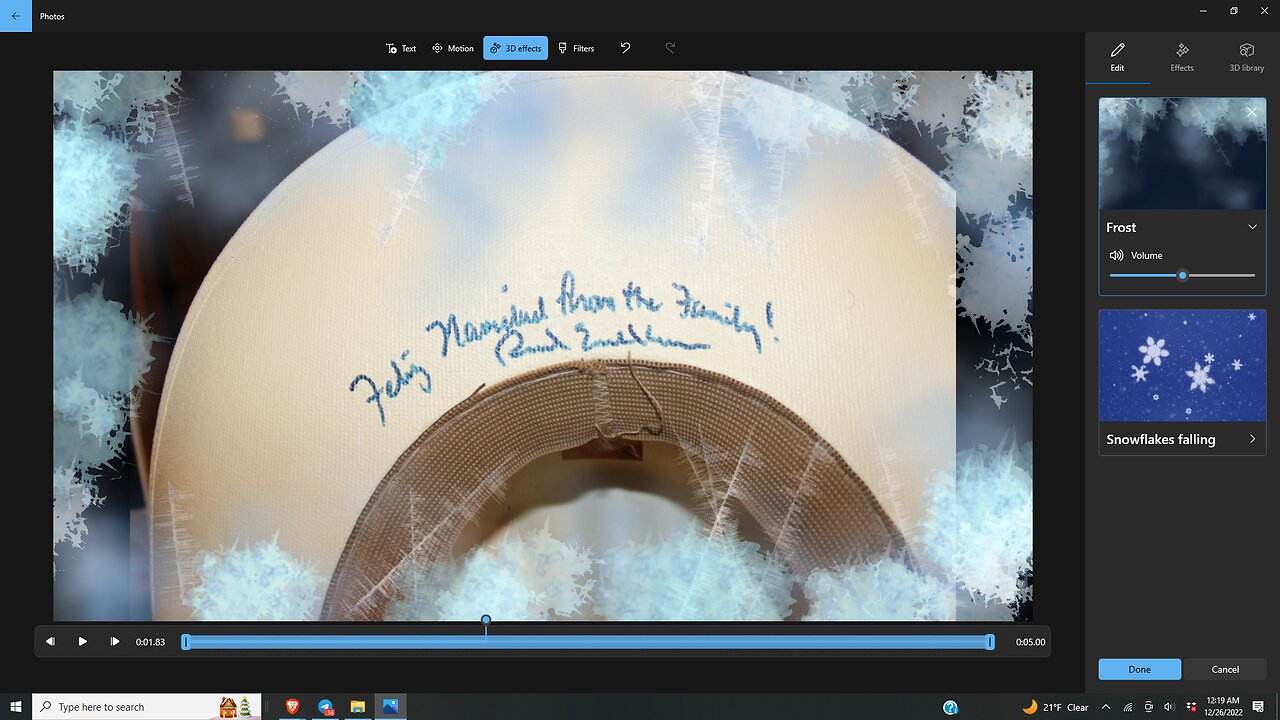Viewport: 1280px width, 720px height.
Task: Click the effect start handle on timeline
Action: pyautogui.click(x=185, y=642)
